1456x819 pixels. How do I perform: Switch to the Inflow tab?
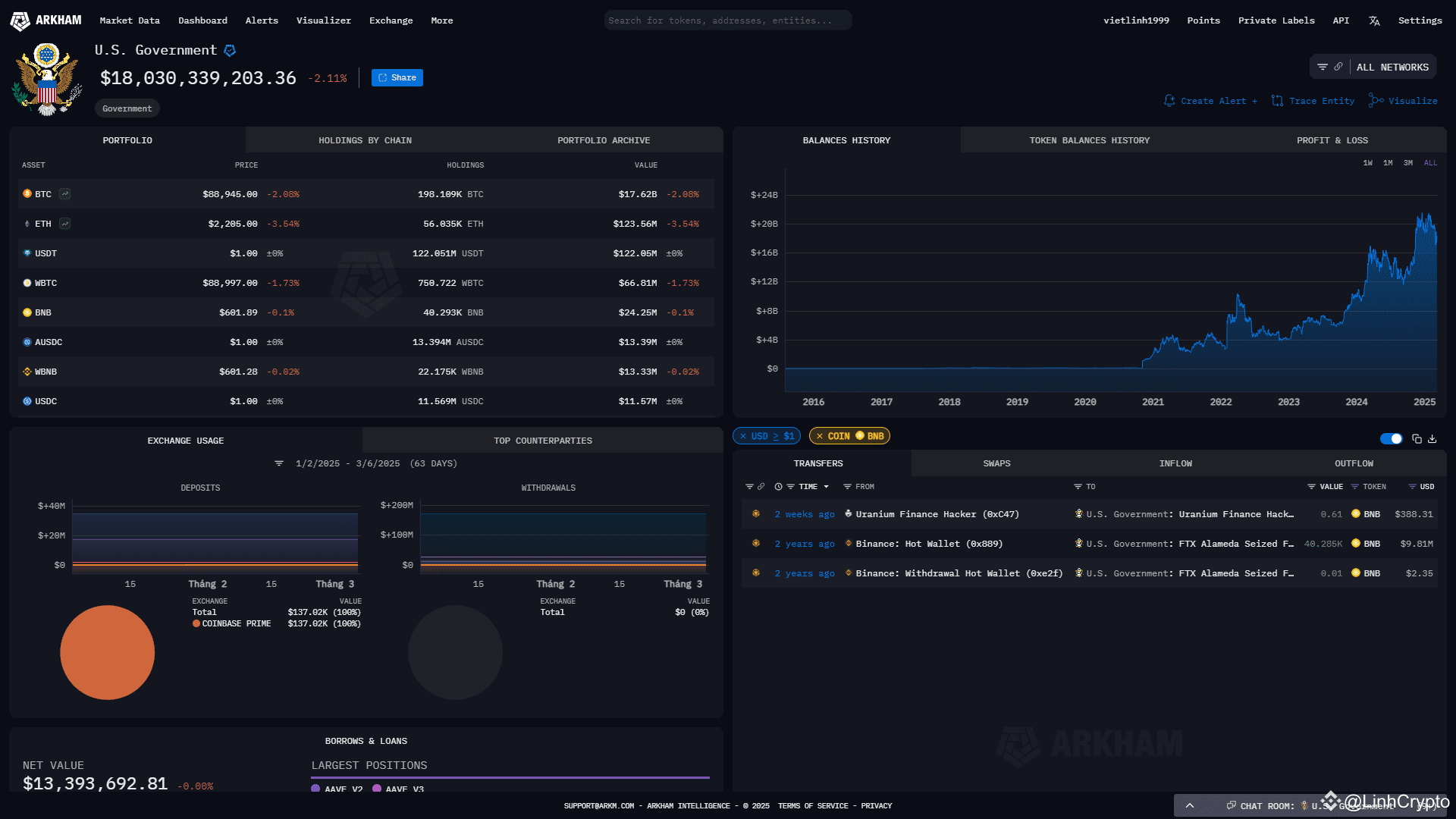pos(1175,463)
